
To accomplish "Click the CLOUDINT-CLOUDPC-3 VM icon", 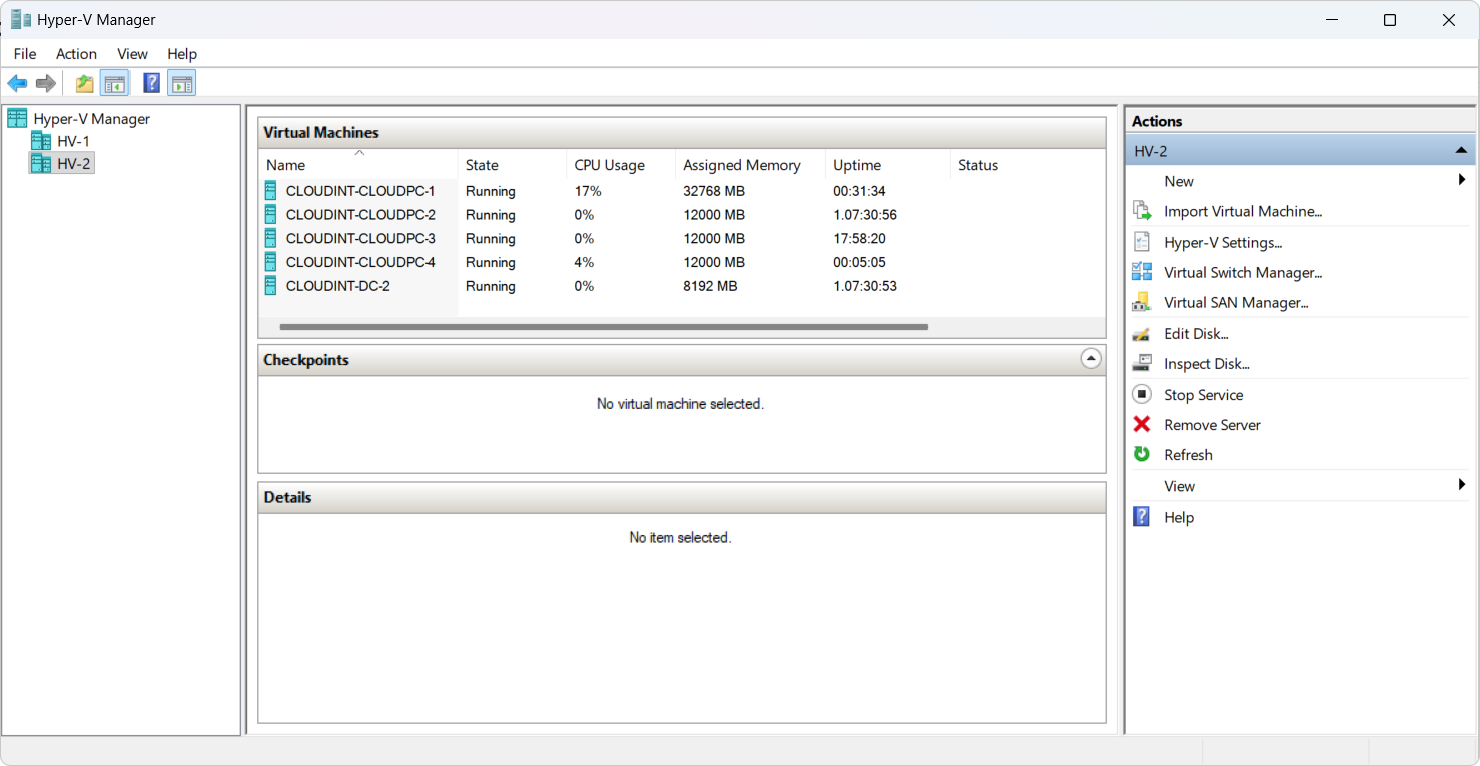I will 271,238.
